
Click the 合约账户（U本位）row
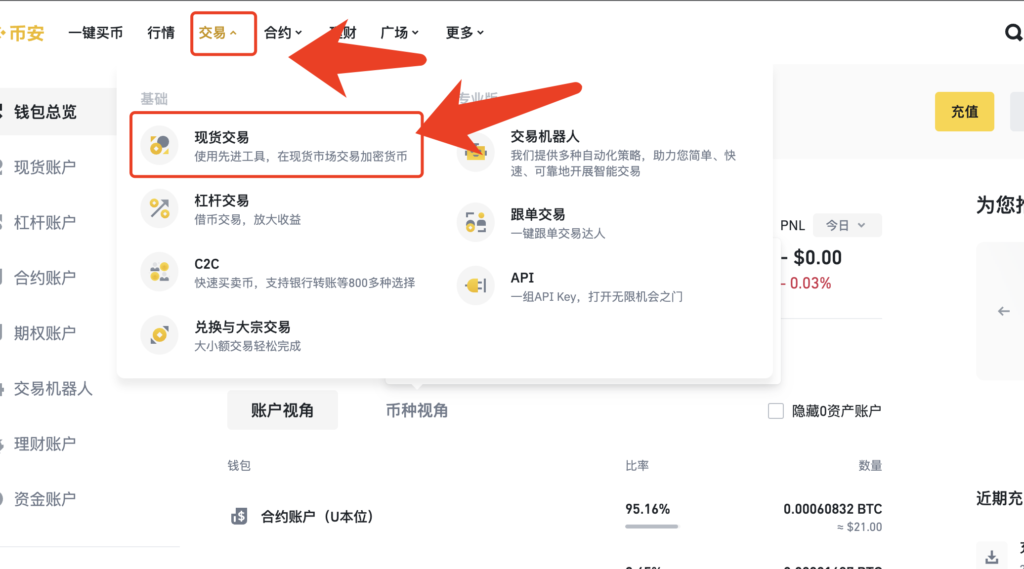point(556,517)
